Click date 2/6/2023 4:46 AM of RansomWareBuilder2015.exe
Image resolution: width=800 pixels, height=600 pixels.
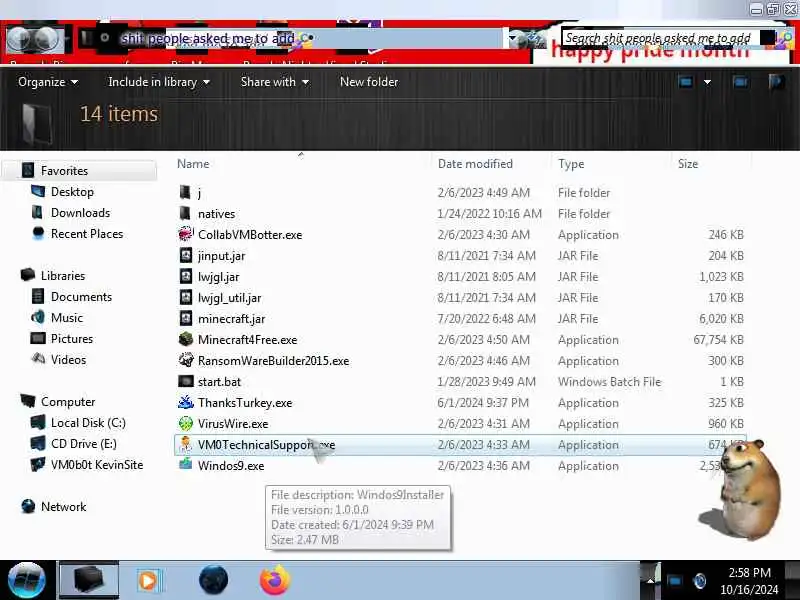tap(483, 360)
